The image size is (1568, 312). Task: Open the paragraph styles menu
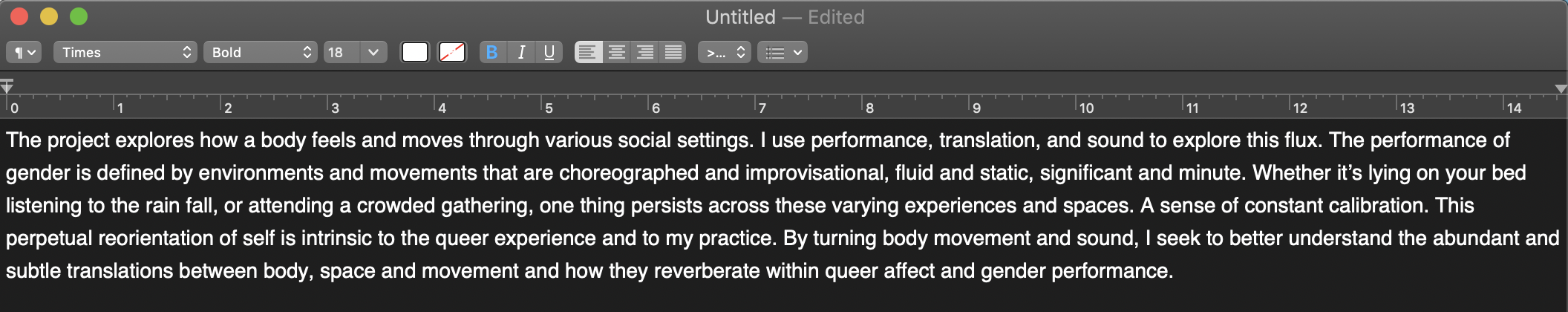click(24, 52)
